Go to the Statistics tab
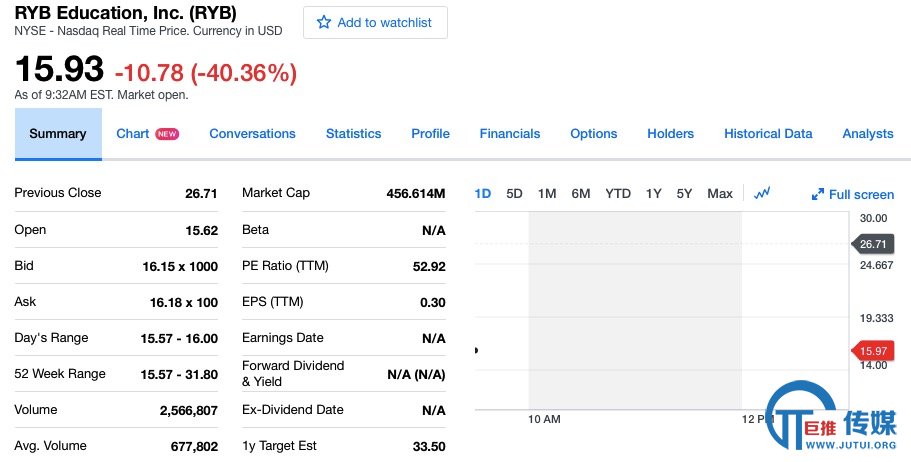 tap(353, 134)
